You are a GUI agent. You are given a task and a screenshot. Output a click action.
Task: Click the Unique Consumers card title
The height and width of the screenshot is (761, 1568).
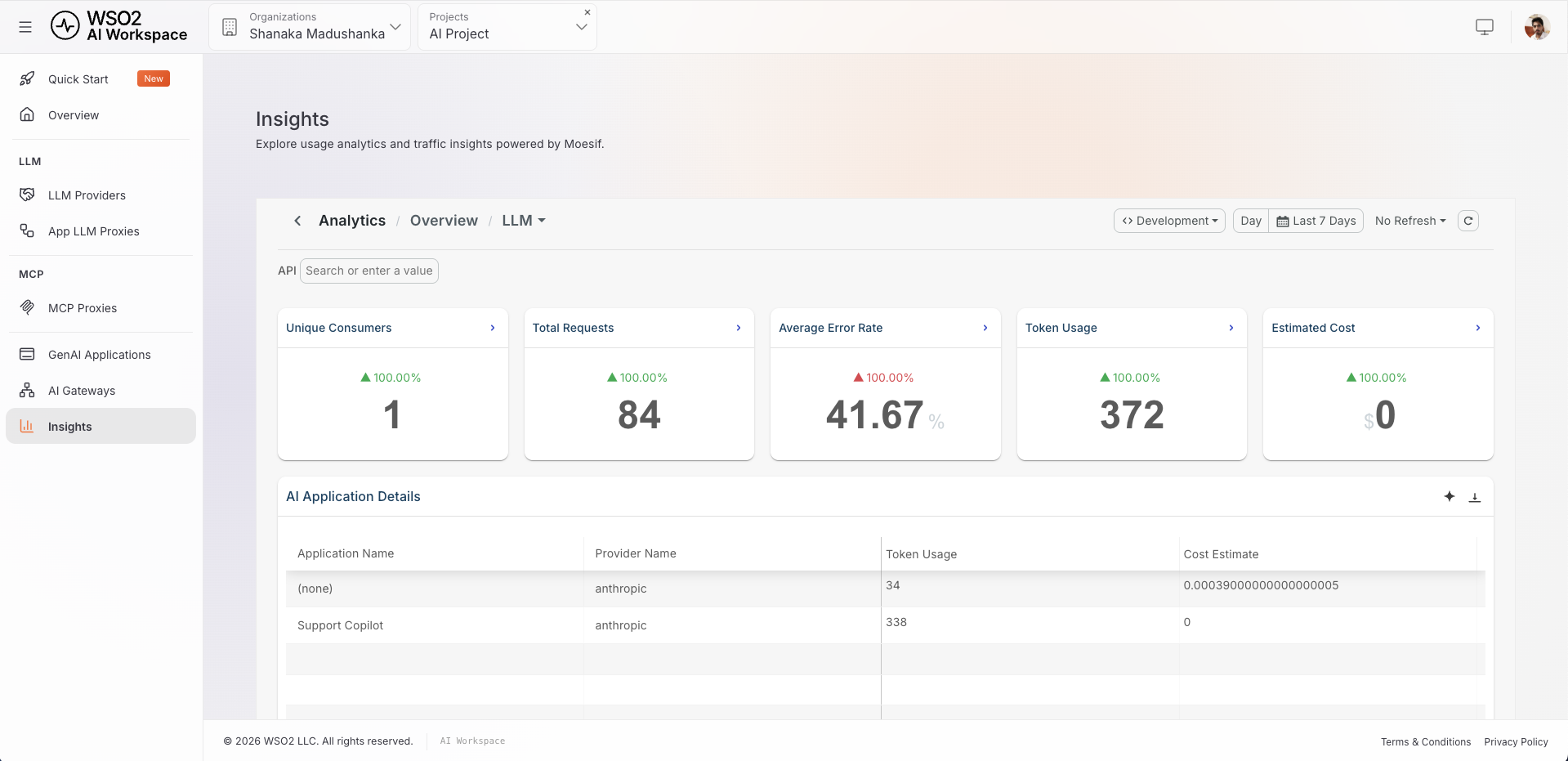[338, 328]
